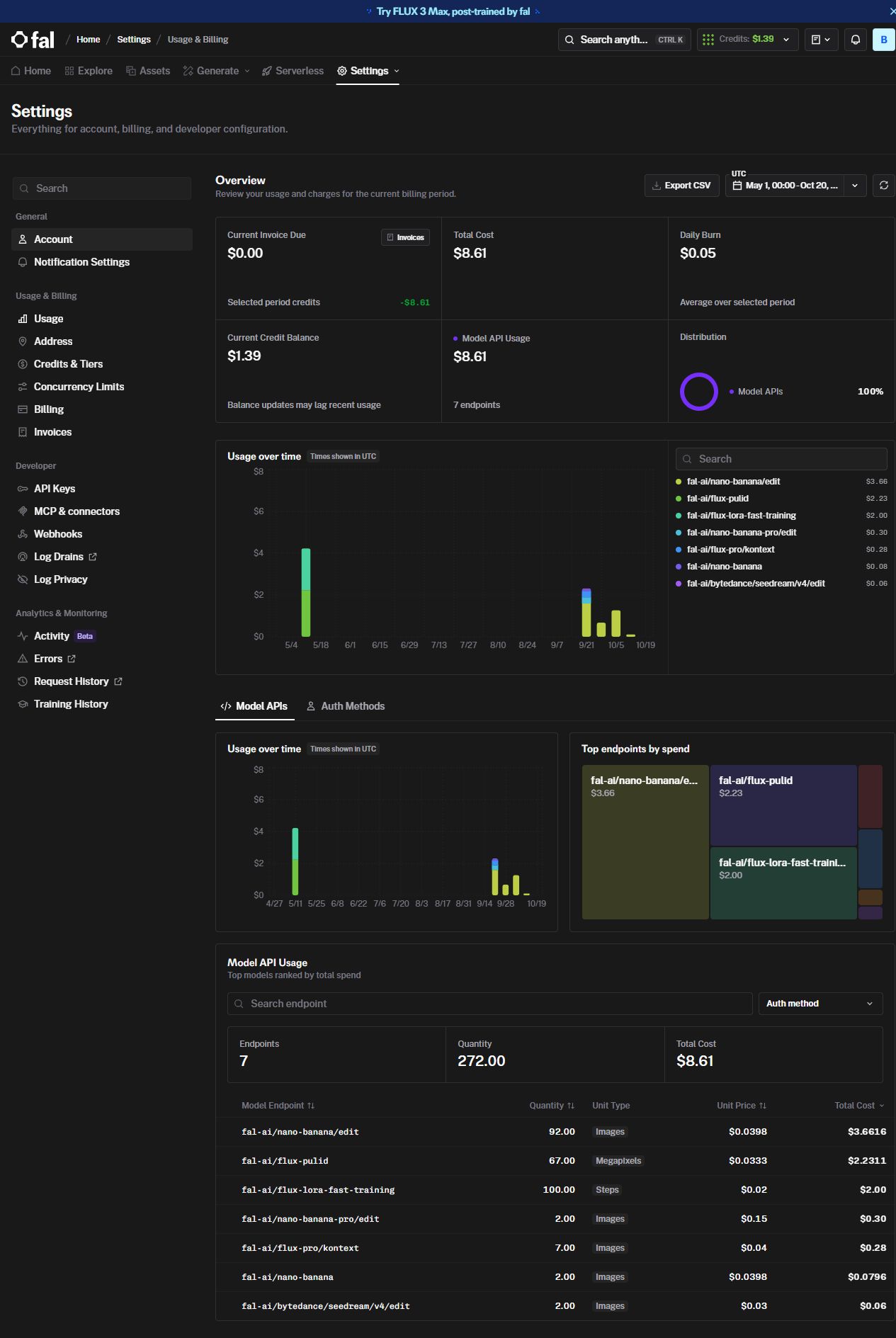Sort table by Total Cost column

tap(860, 1106)
